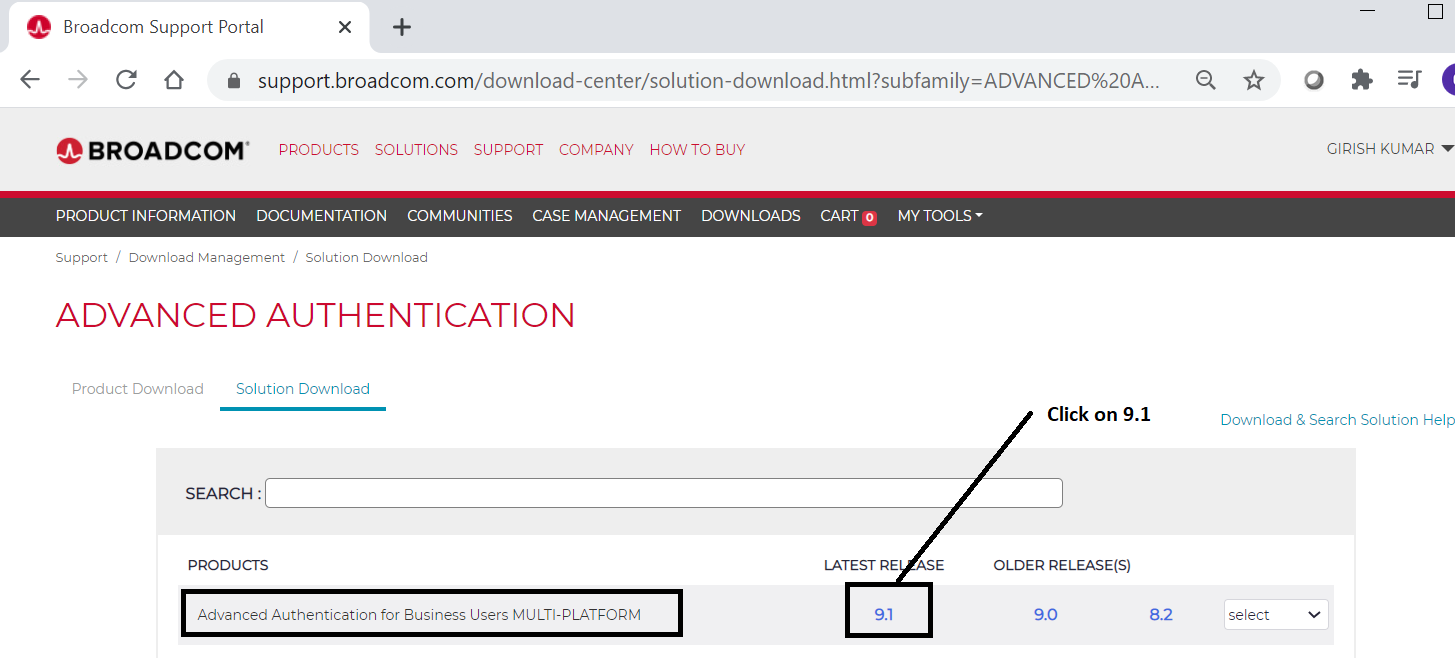Click the zoom magnifier icon in address bar
Image resolution: width=1455 pixels, height=658 pixels.
tap(1207, 81)
